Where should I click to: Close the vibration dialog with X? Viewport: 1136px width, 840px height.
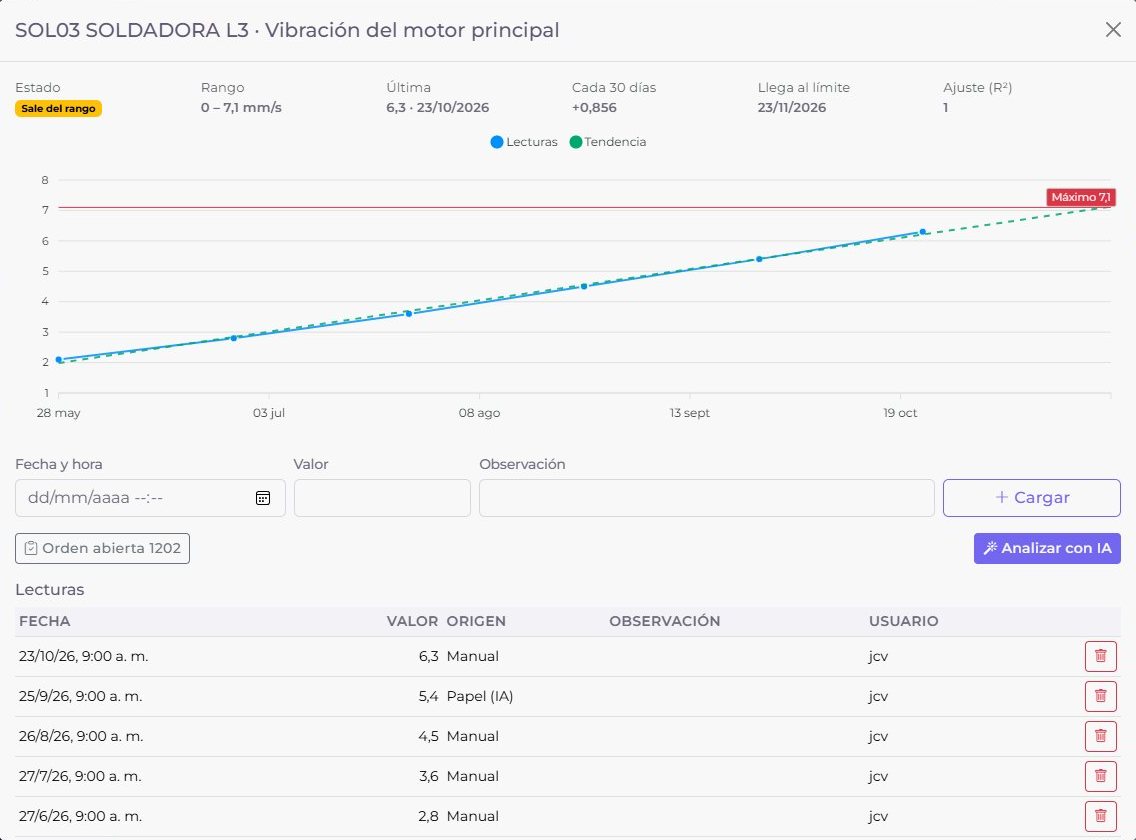[1113, 30]
